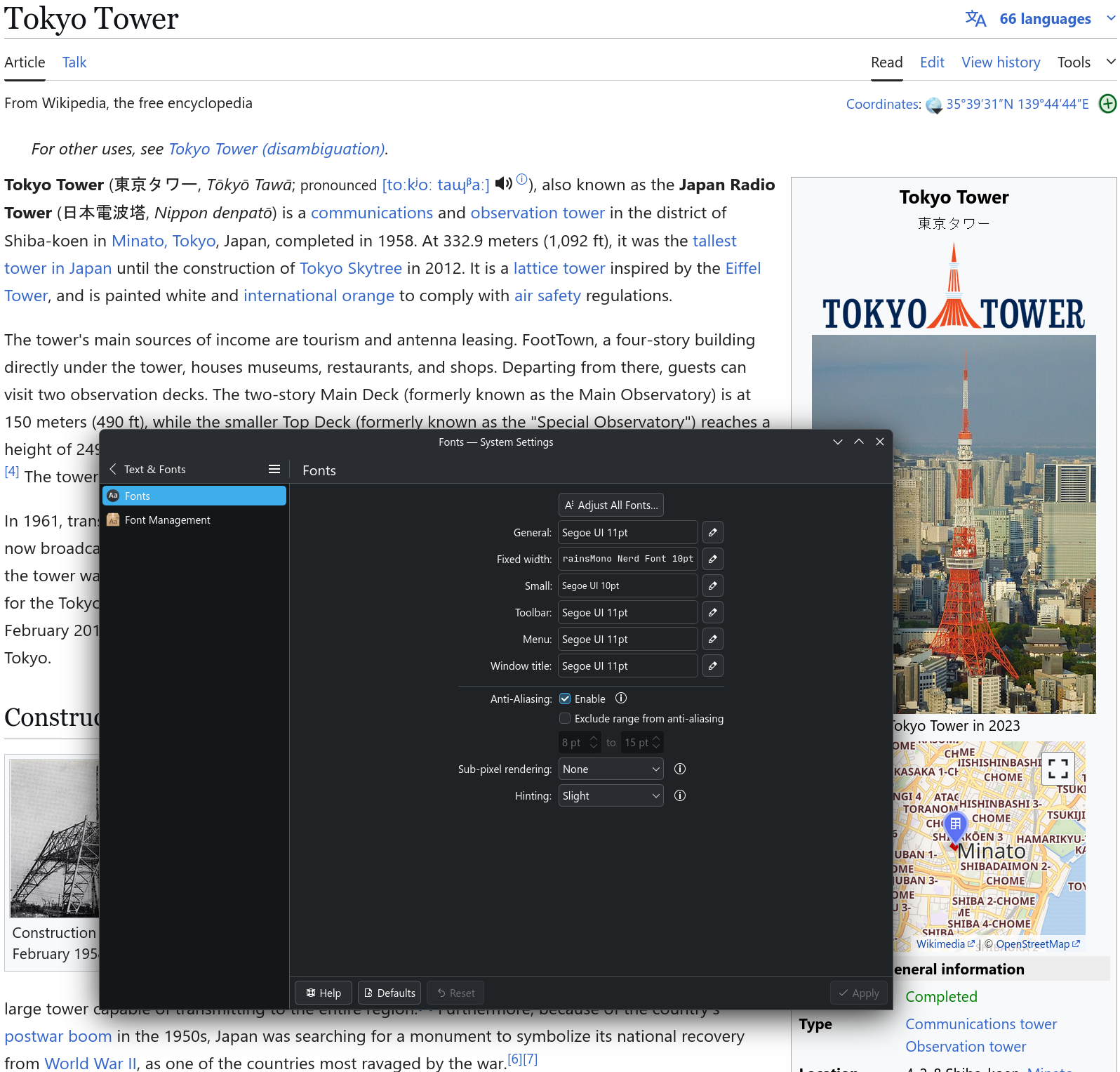
Task: Edit the Toolbar font
Action: tap(712, 612)
